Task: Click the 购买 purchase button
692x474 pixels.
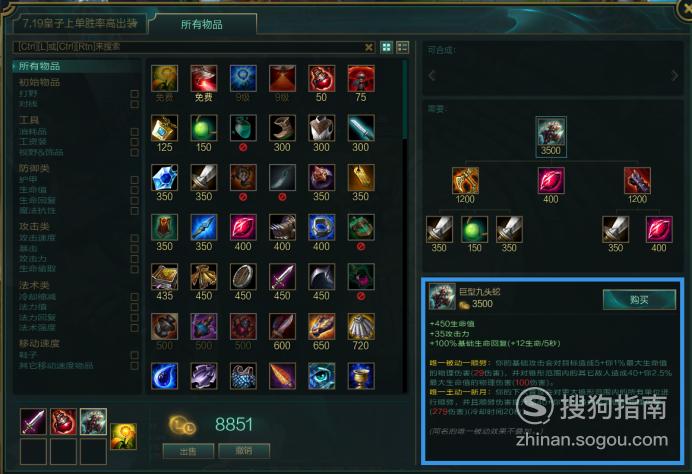Action: click(639, 300)
